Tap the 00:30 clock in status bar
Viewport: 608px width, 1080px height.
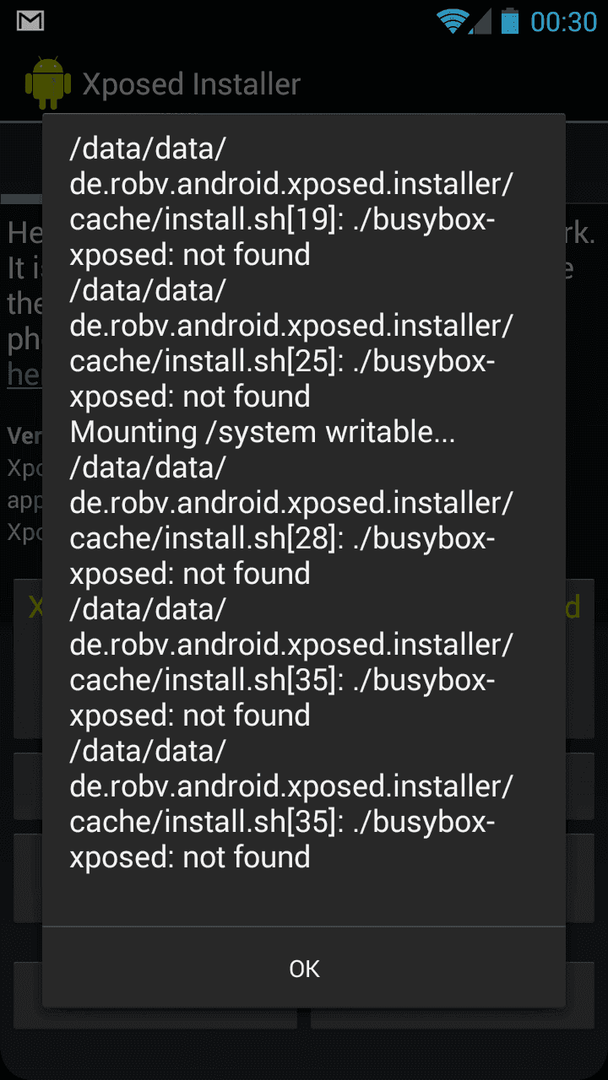563,22
